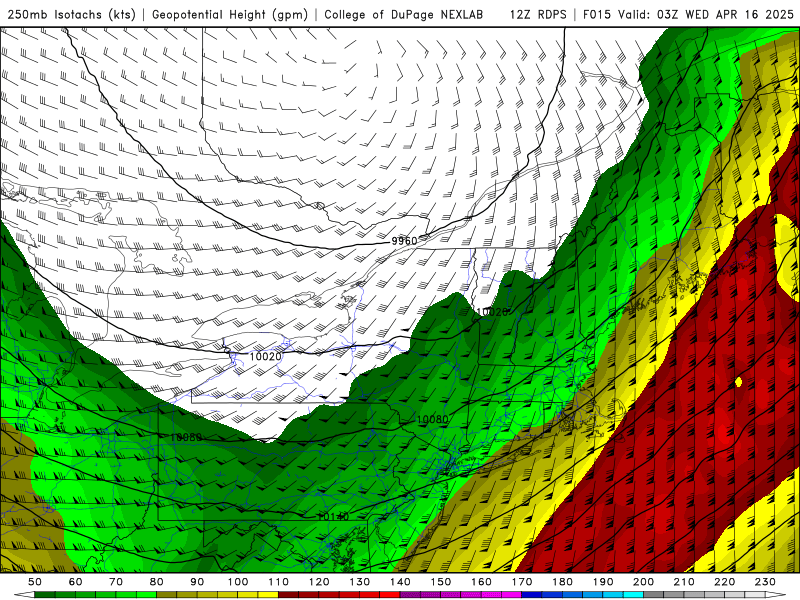This screenshot has height=600, width=800.
Task: Click the 'F015 Valid: 03Z WED APR 16 2025' text
Action: pyautogui.click(x=688, y=14)
